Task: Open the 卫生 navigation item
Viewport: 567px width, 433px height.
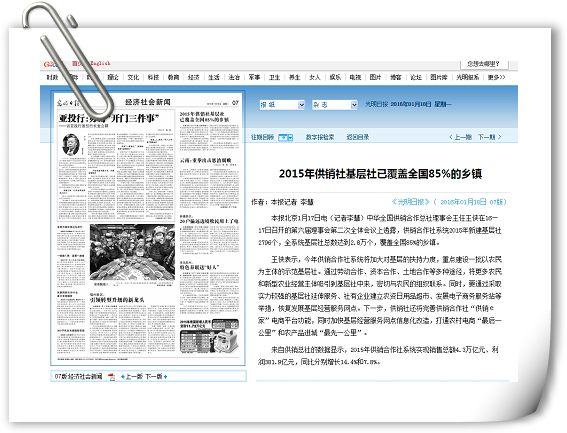Action: click(x=274, y=77)
